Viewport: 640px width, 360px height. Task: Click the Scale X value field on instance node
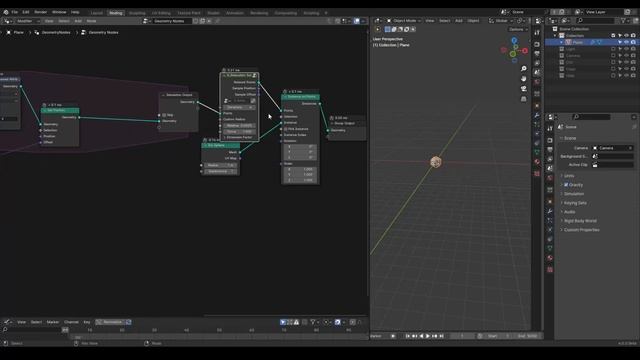click(300, 169)
